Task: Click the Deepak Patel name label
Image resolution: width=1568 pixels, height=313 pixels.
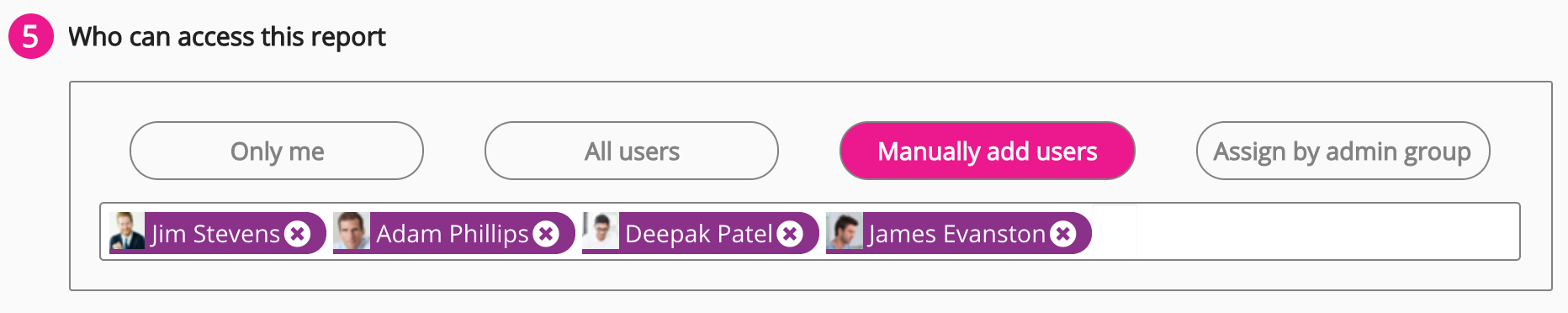Action: point(699,234)
